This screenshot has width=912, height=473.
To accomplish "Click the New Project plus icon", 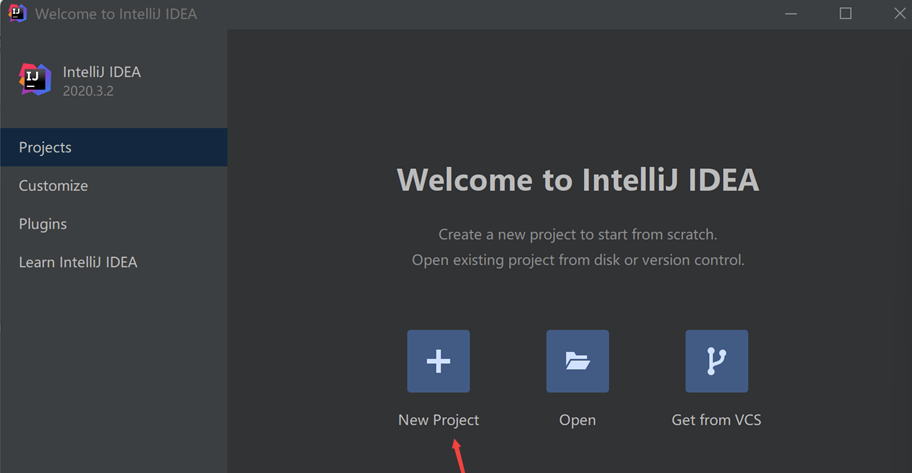I will (439, 361).
